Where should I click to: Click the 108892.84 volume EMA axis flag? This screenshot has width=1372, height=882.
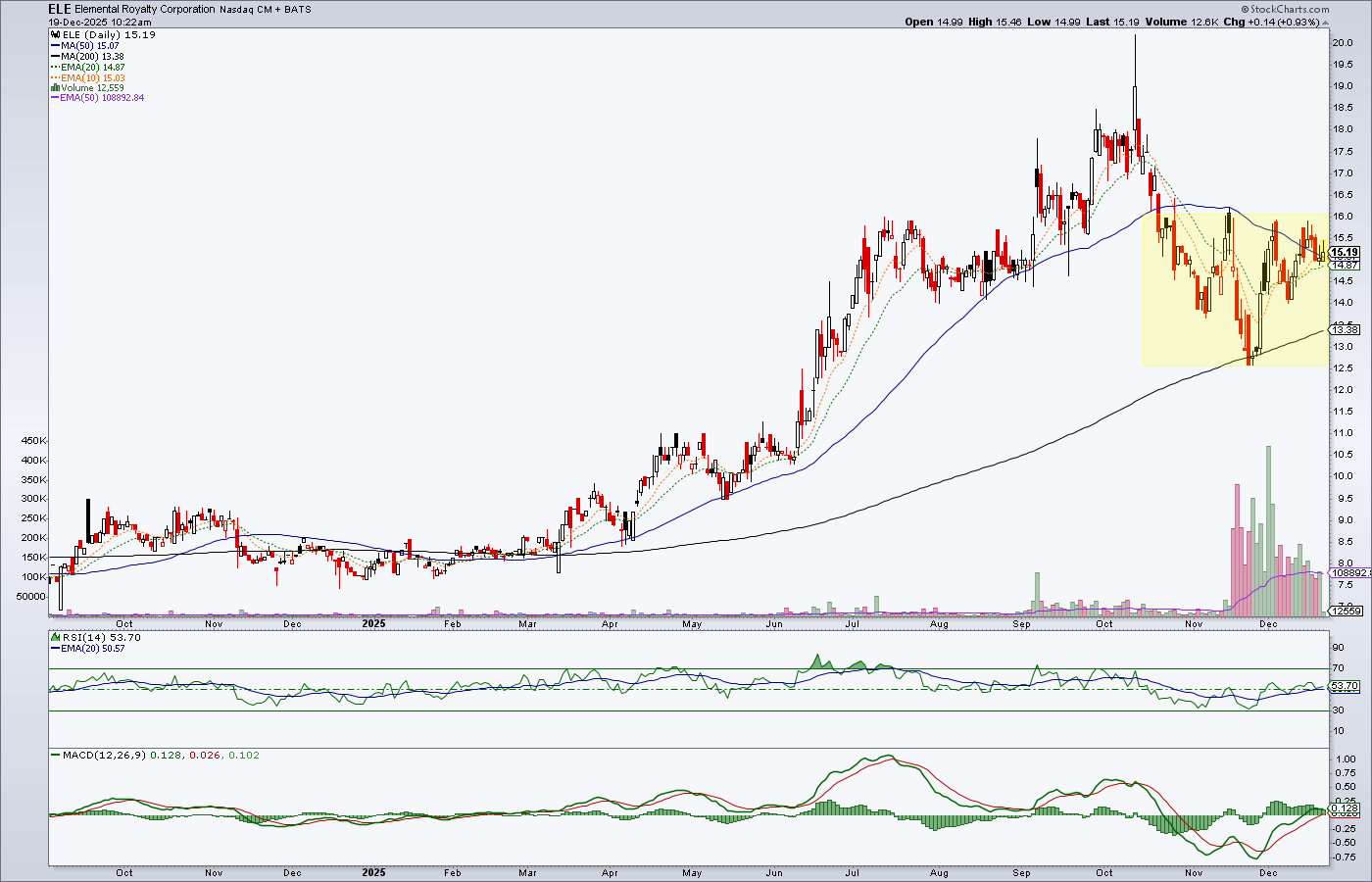[x=1350, y=572]
